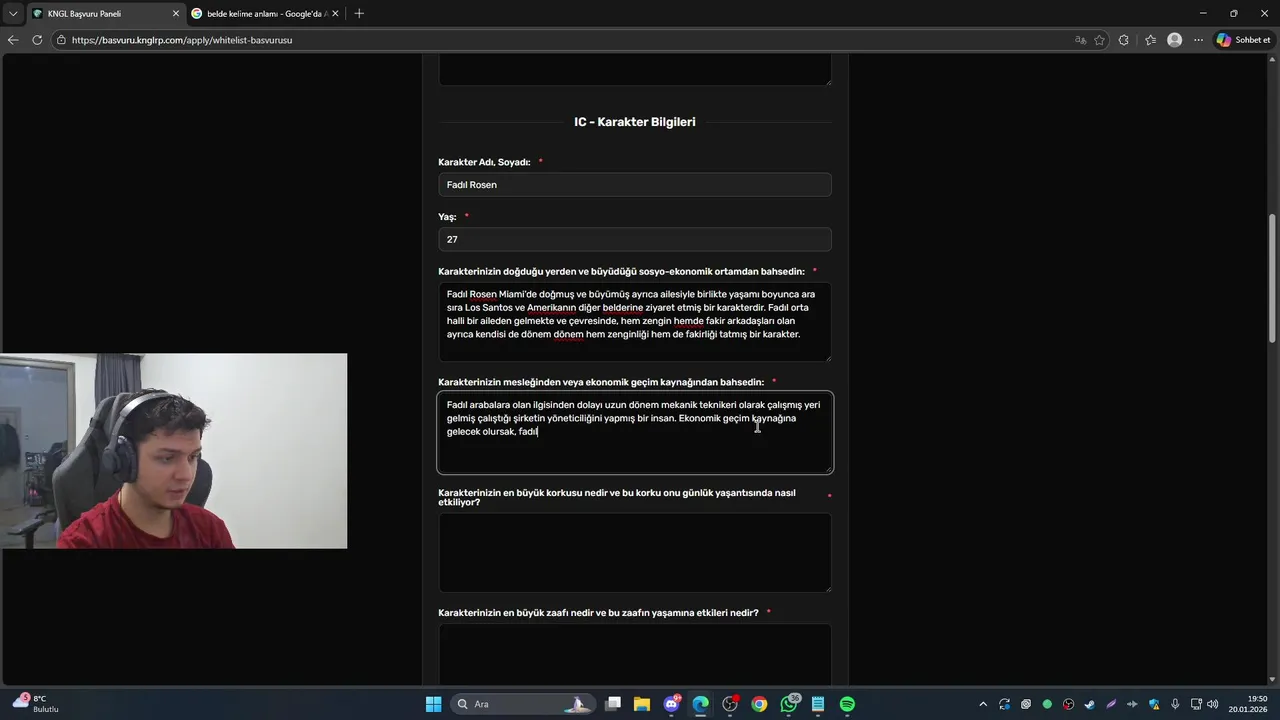Click the en büyük zaafı text area

pyautogui.click(x=635, y=655)
